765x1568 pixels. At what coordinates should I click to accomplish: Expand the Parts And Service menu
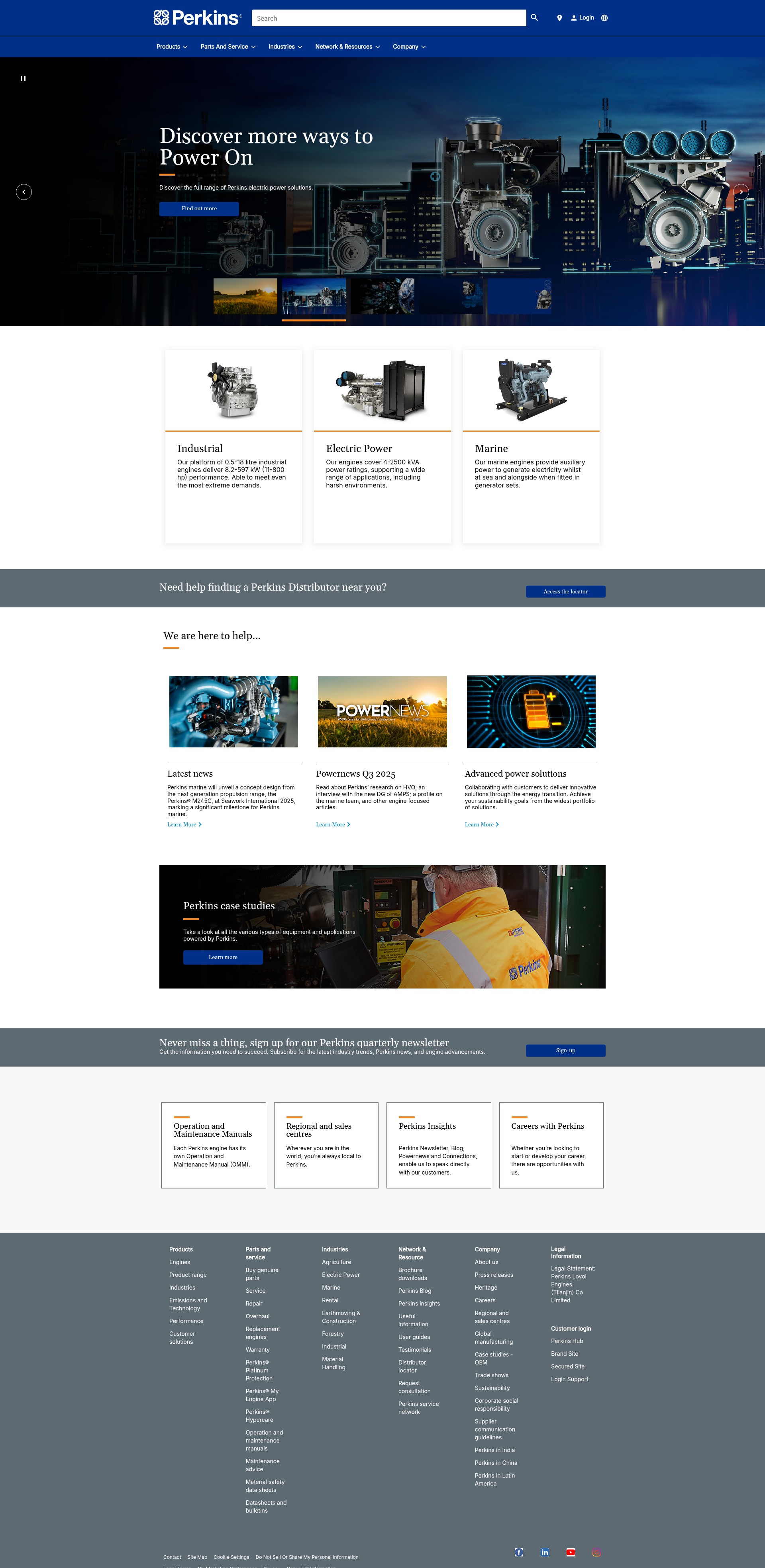[x=228, y=47]
